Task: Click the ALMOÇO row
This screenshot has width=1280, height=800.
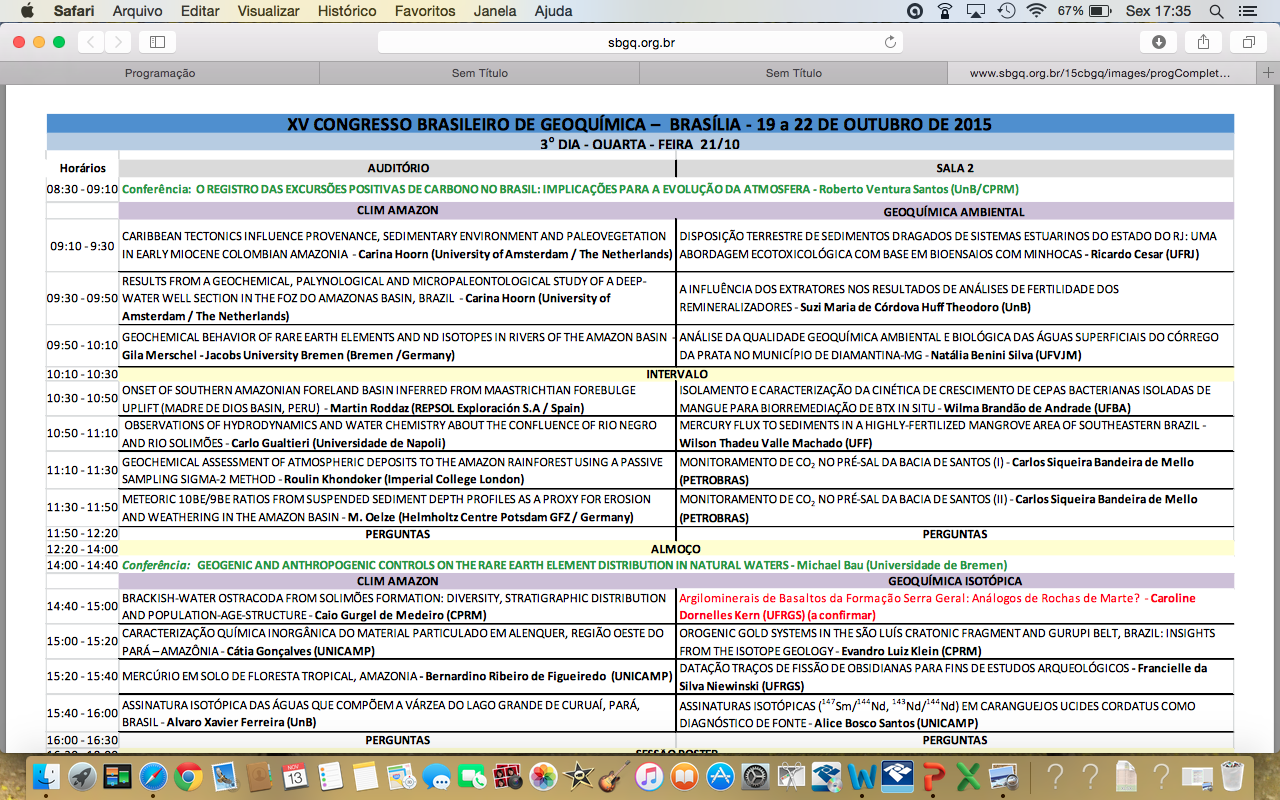Action: pyautogui.click(x=677, y=549)
